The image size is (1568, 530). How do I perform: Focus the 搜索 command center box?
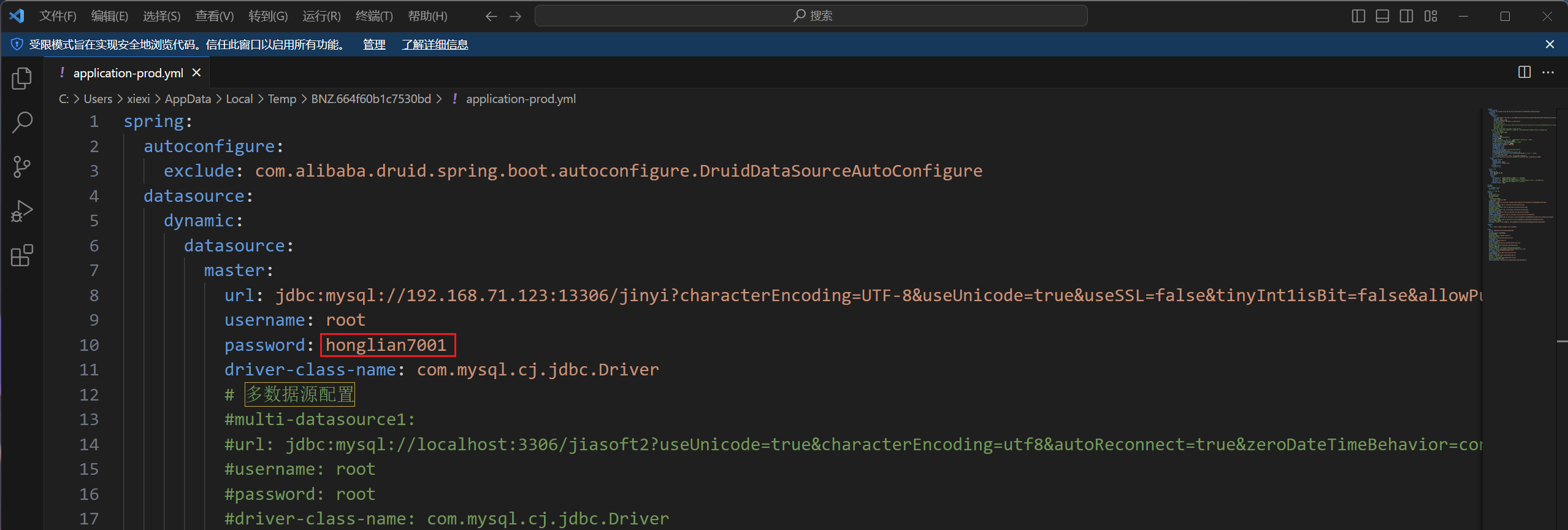811,16
